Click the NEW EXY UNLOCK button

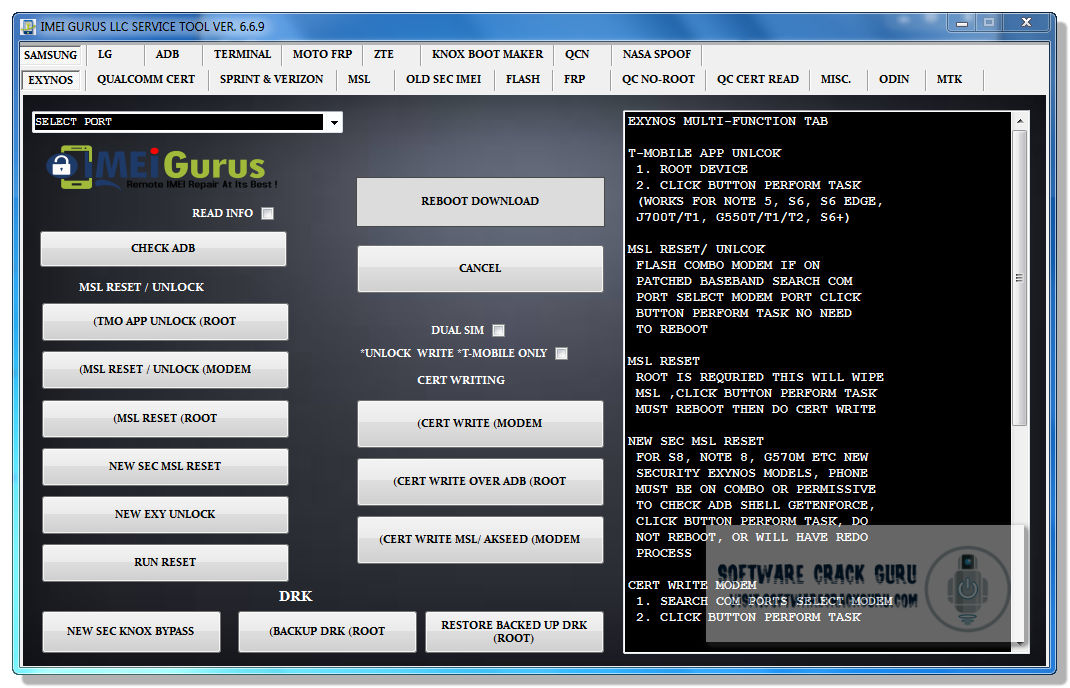click(165, 515)
